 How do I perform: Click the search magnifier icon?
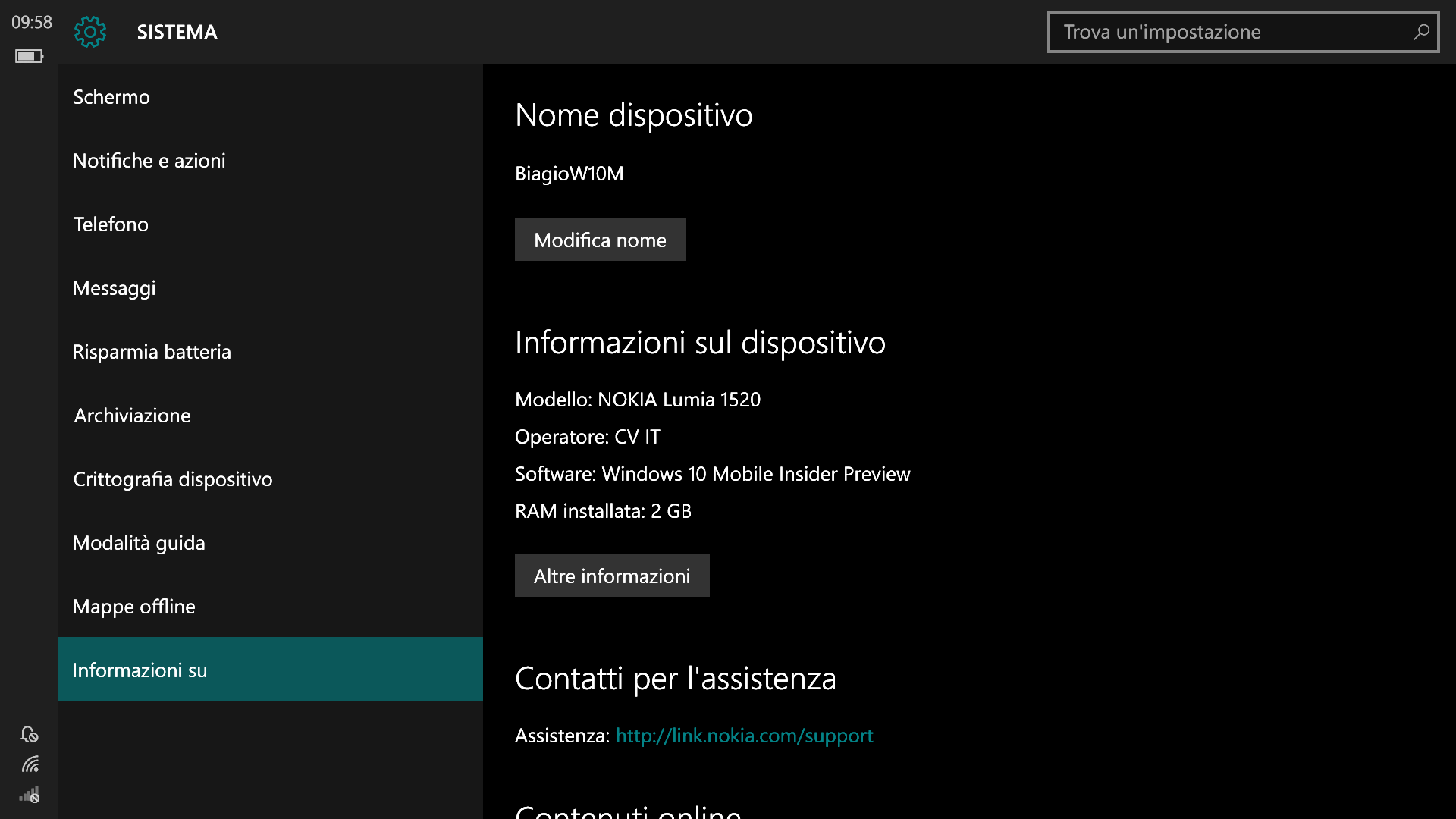pos(1420,32)
